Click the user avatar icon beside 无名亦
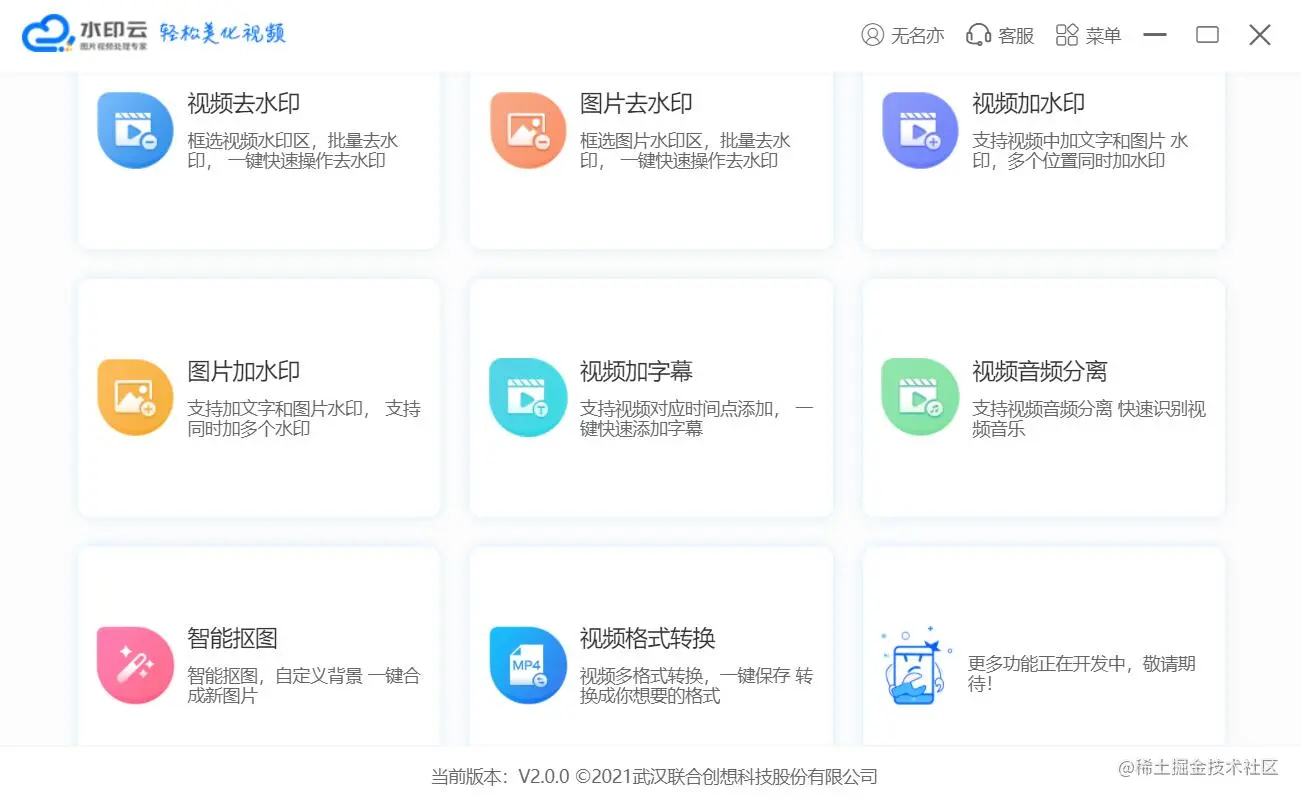Viewport: 1301px width, 800px height. coord(872,35)
